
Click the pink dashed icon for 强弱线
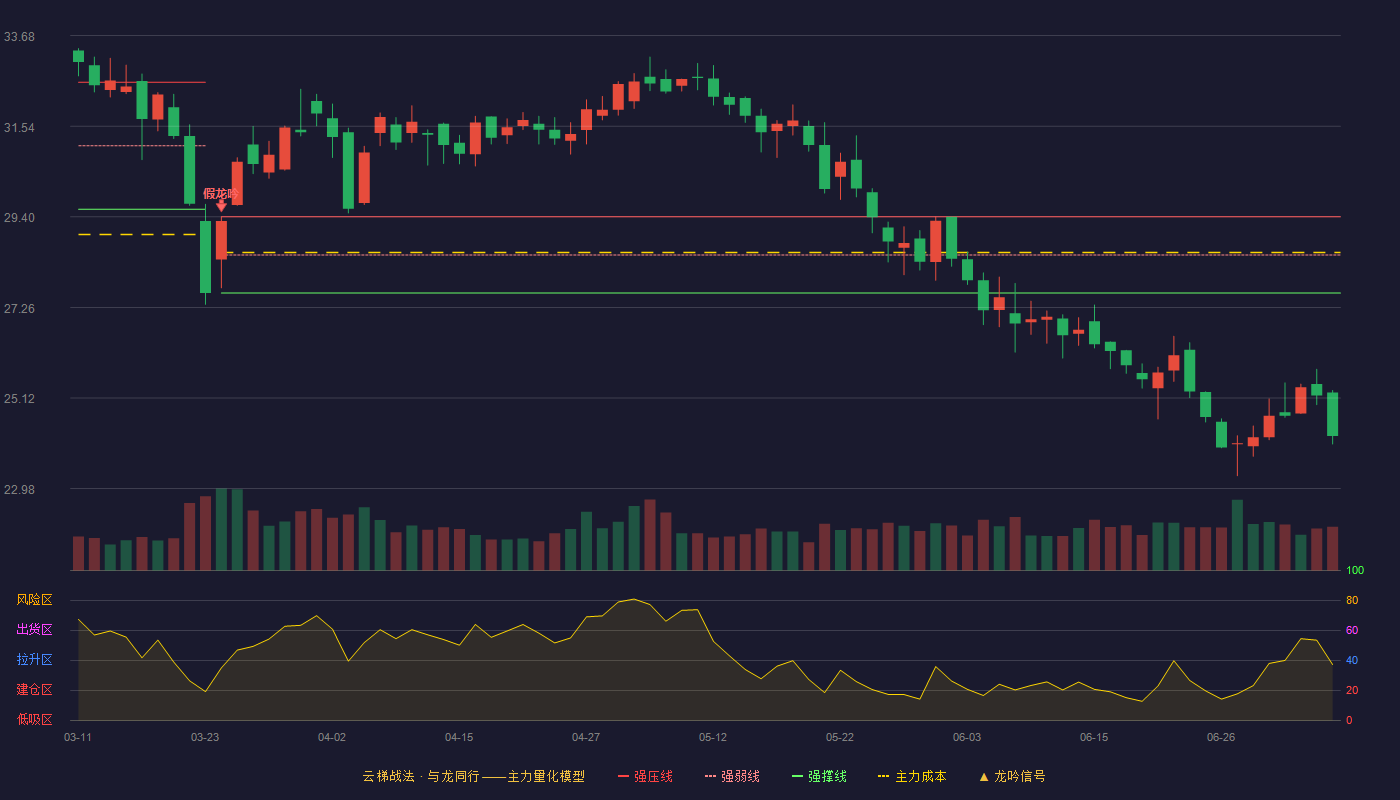(x=710, y=776)
